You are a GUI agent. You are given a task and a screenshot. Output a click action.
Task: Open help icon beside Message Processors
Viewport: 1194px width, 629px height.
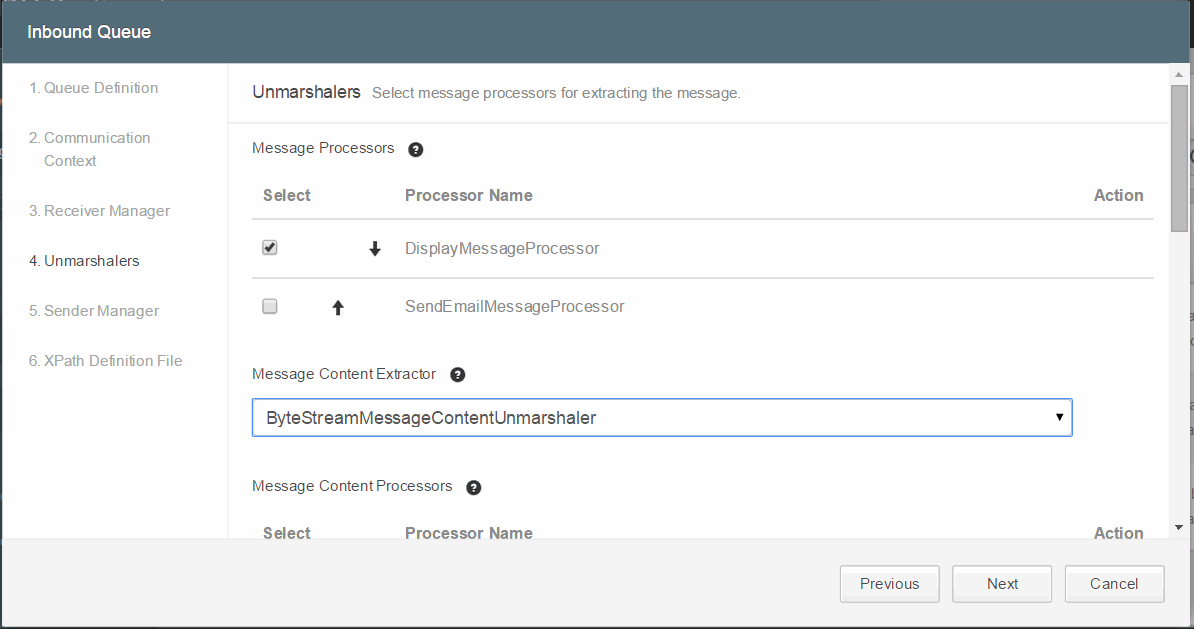click(416, 149)
